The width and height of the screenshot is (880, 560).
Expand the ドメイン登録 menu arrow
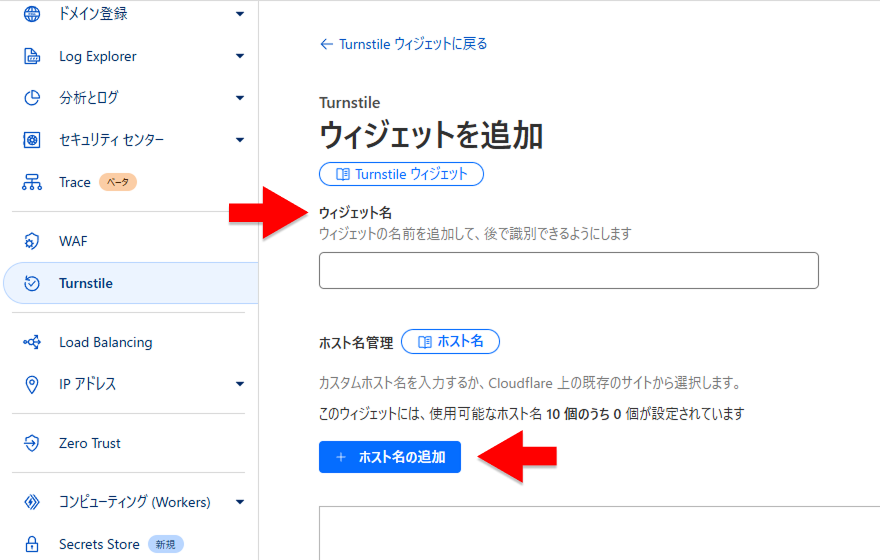pos(240,13)
